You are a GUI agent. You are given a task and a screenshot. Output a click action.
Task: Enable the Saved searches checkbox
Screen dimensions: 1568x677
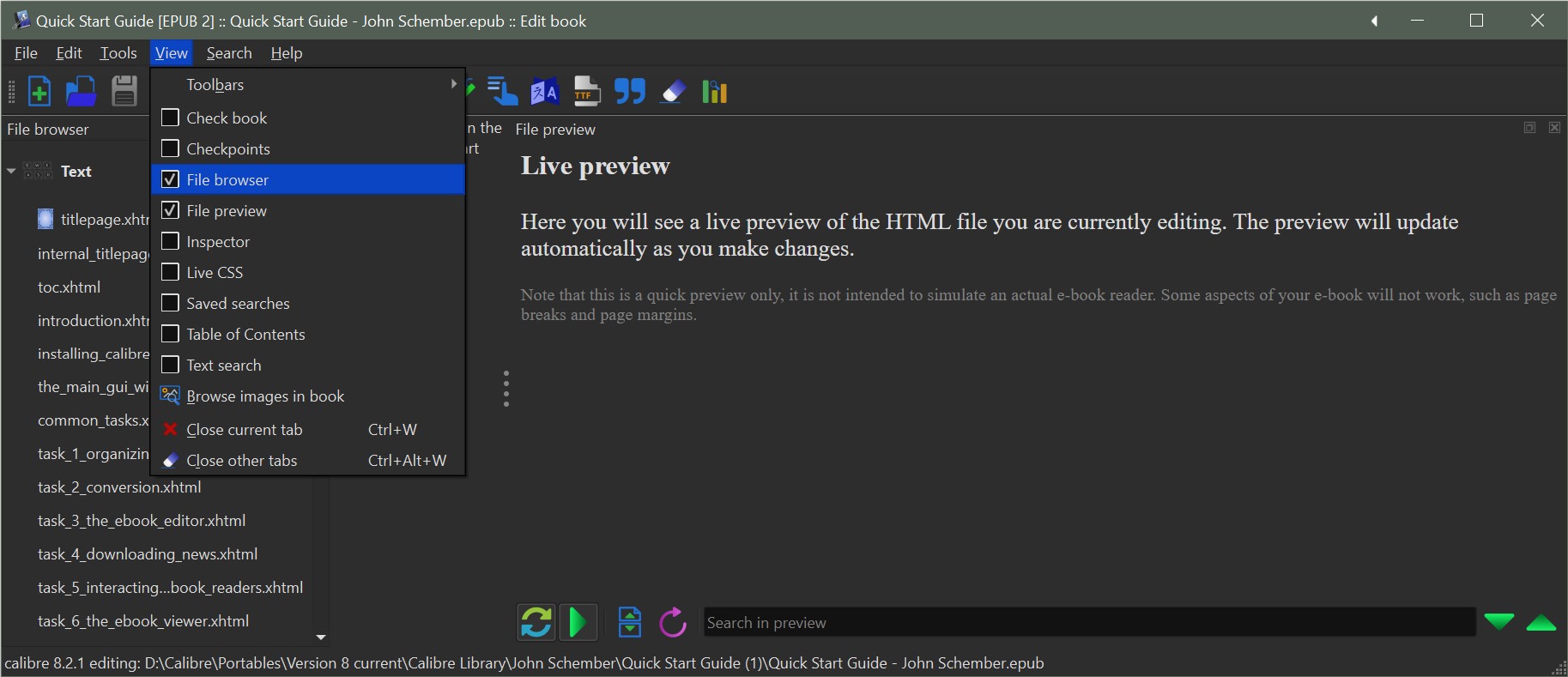[170, 303]
